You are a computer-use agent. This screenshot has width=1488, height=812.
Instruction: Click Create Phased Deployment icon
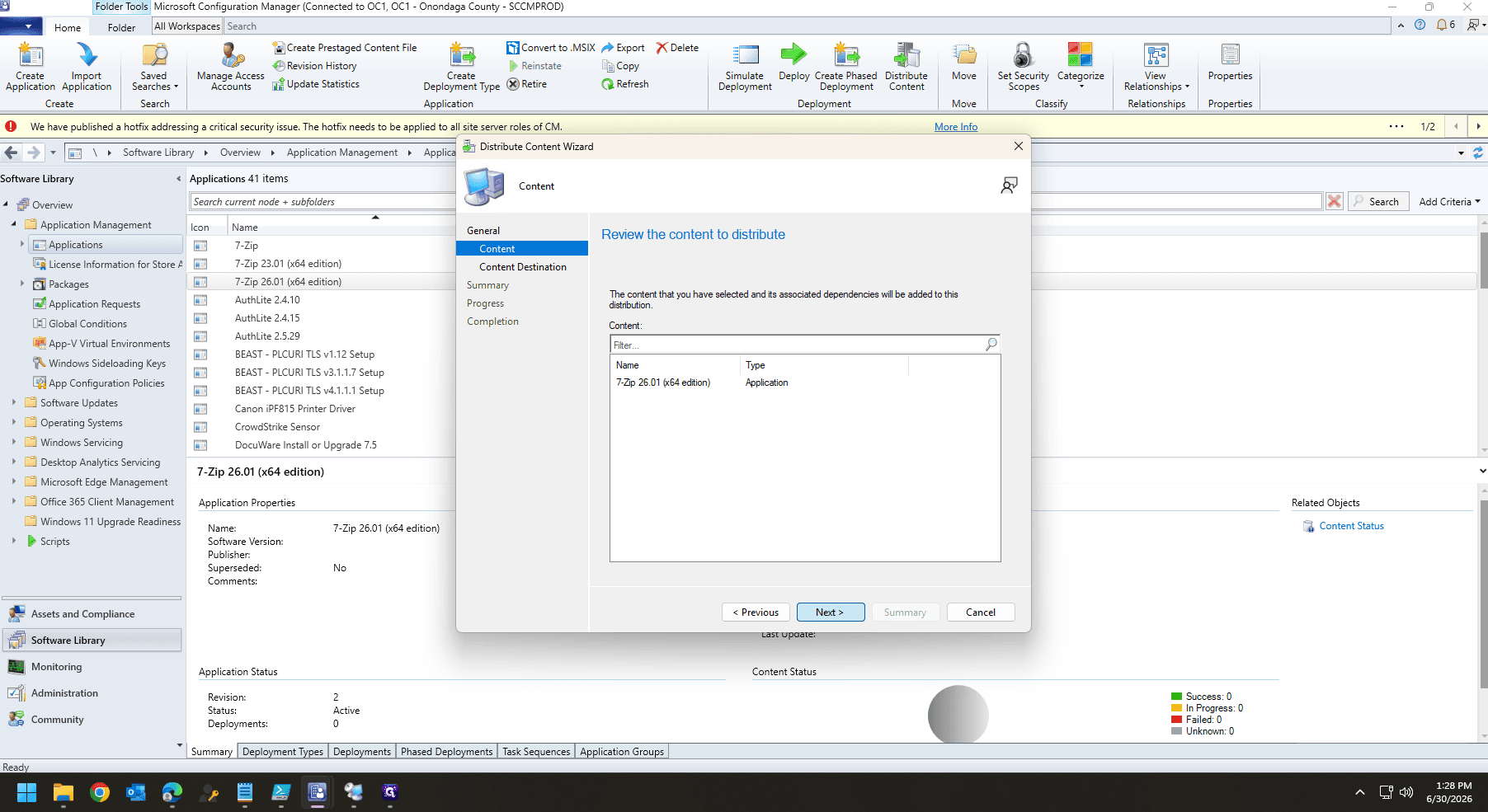846,66
